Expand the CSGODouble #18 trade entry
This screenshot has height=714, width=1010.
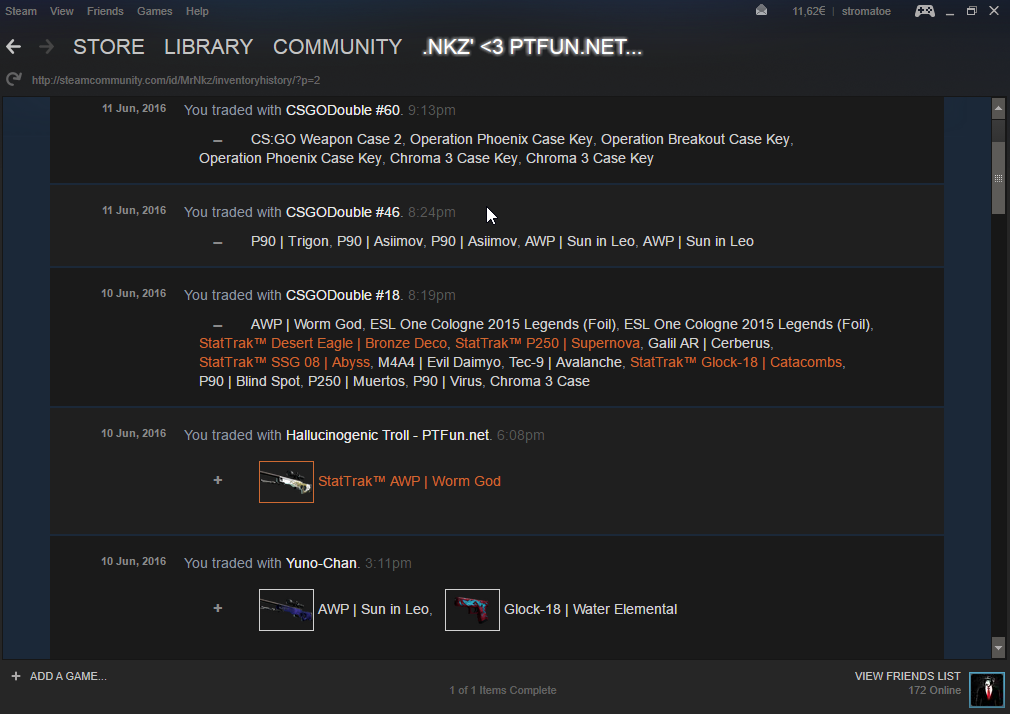(x=218, y=325)
